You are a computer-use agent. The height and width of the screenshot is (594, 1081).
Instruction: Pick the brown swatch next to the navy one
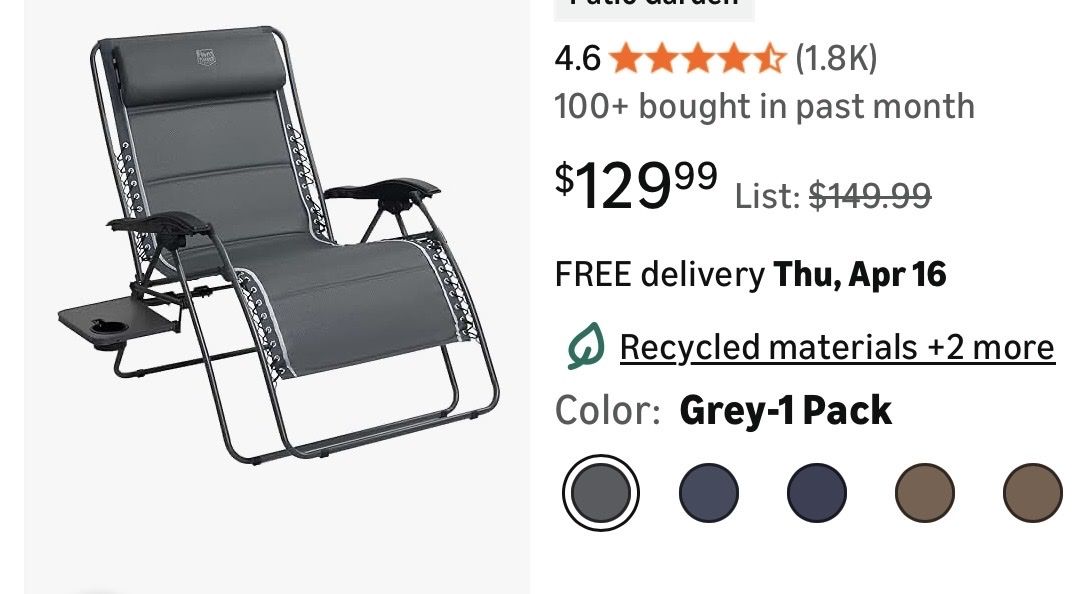coord(925,493)
